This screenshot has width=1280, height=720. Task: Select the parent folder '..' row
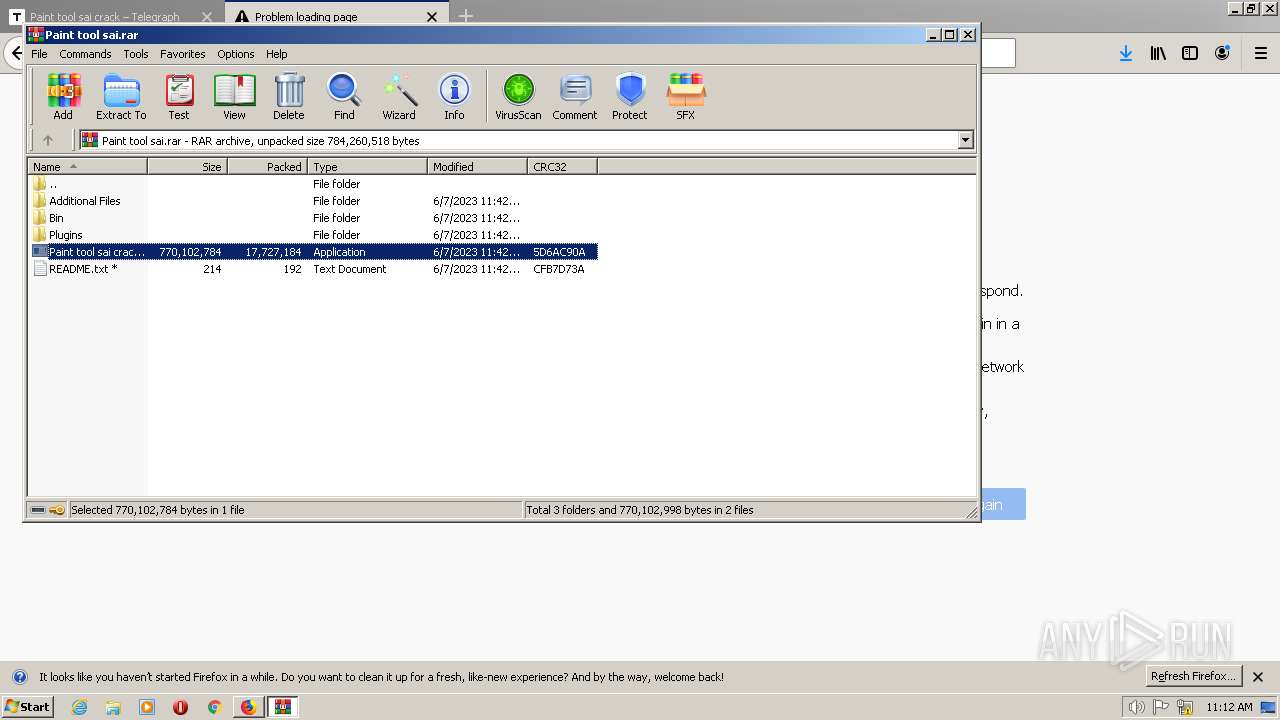(x=313, y=184)
